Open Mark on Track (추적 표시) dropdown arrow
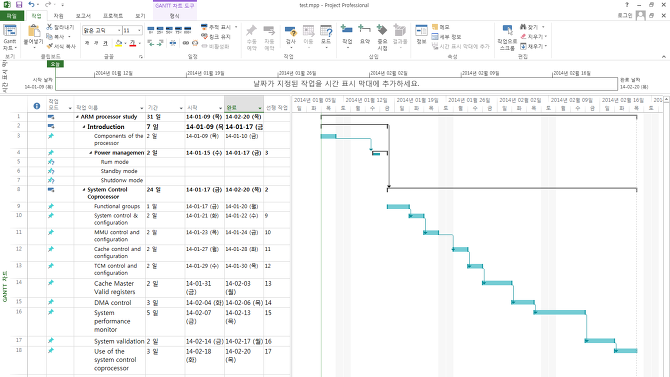The width and height of the screenshot is (670, 377). tap(236, 27)
